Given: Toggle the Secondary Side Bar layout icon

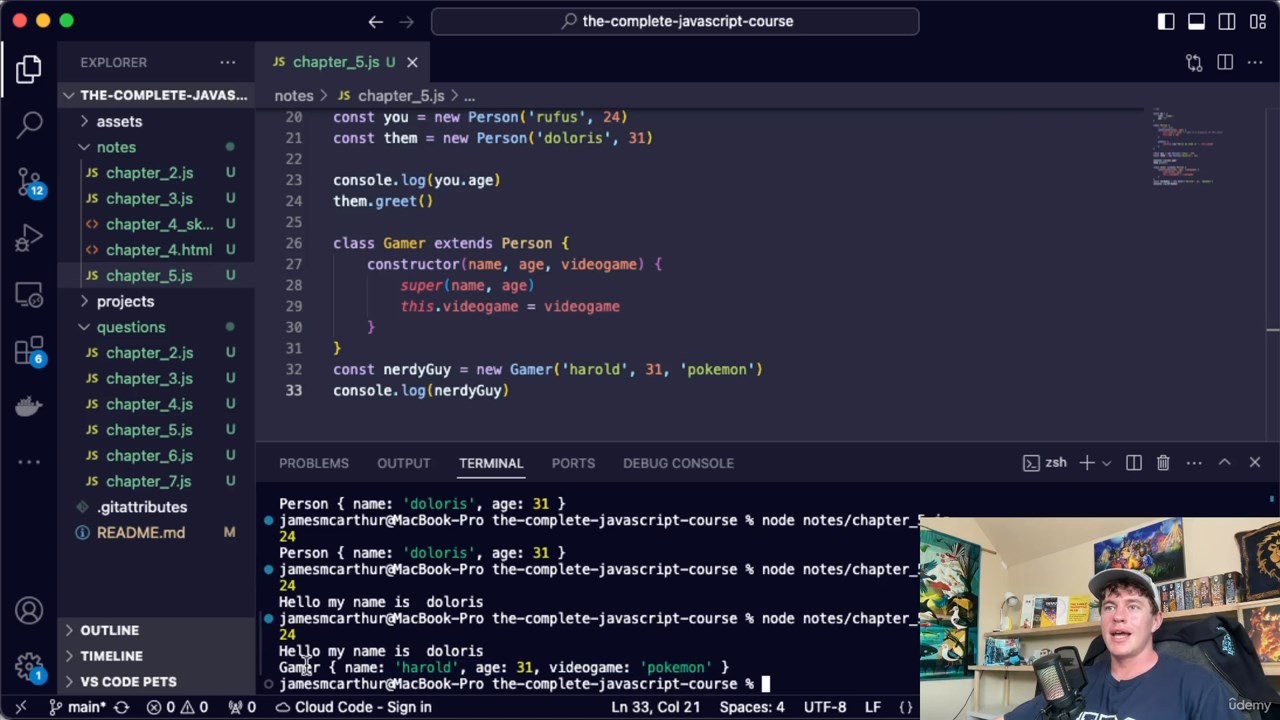Looking at the screenshot, I should (1227, 21).
